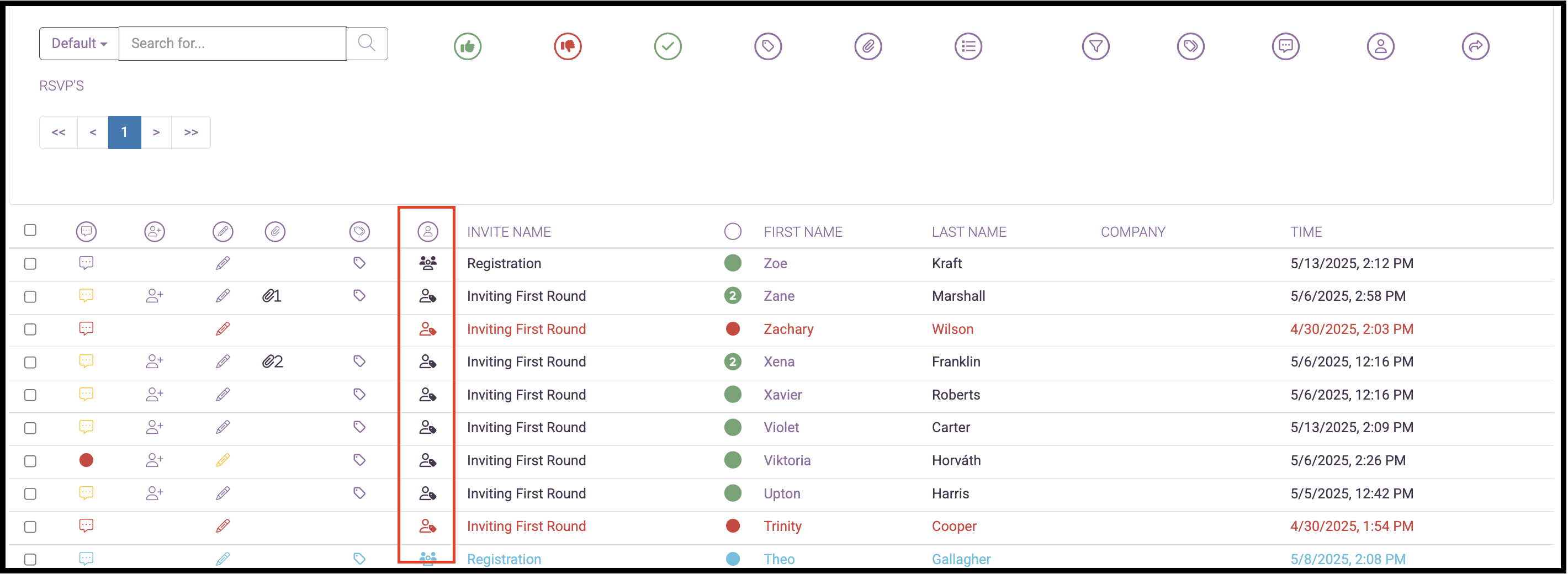1568x574 pixels.
Task: Open Xena first name link
Action: pyautogui.click(x=779, y=362)
